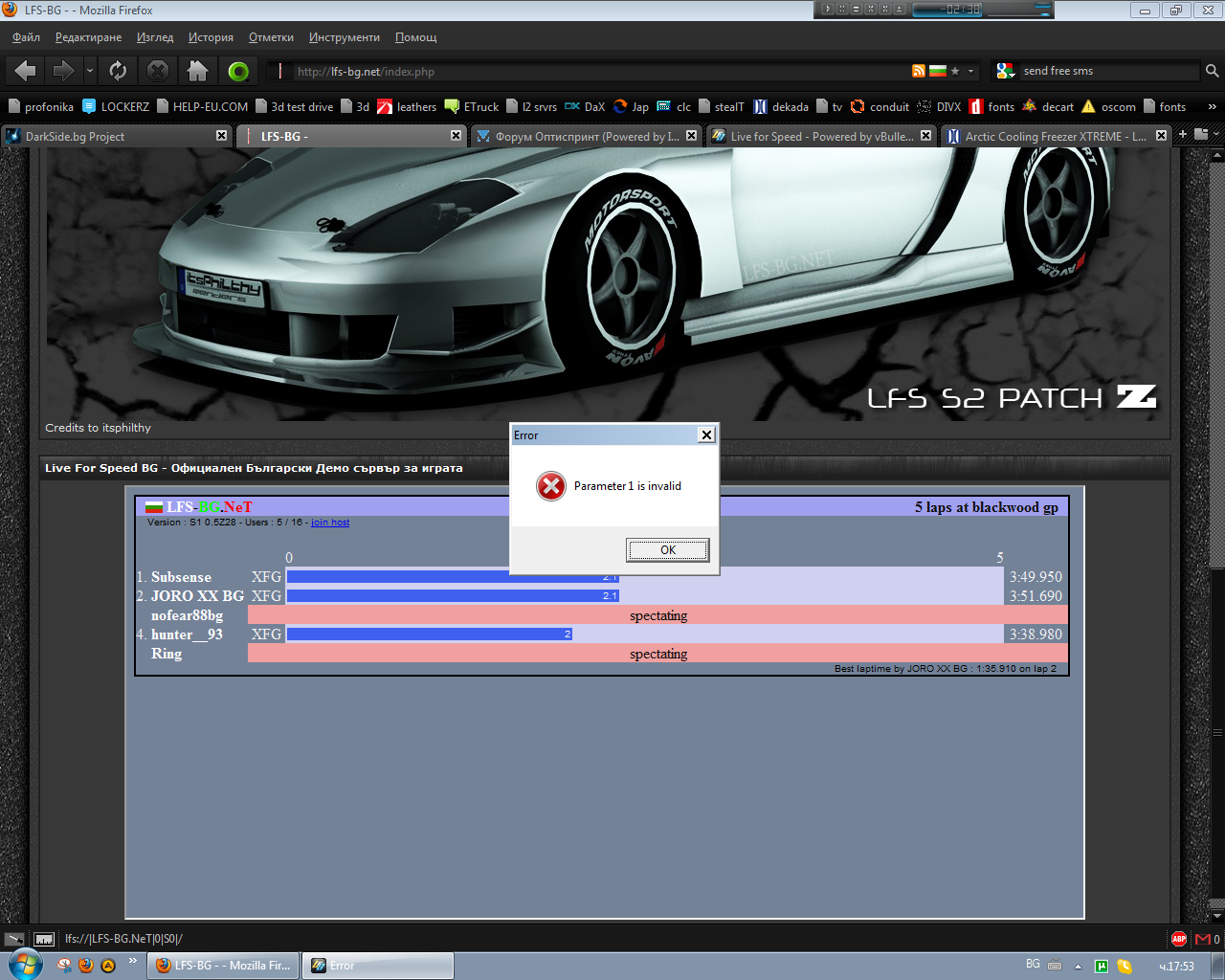Image resolution: width=1225 pixels, height=980 pixels.
Task: Open the Редактиране menu
Action: 88,37
